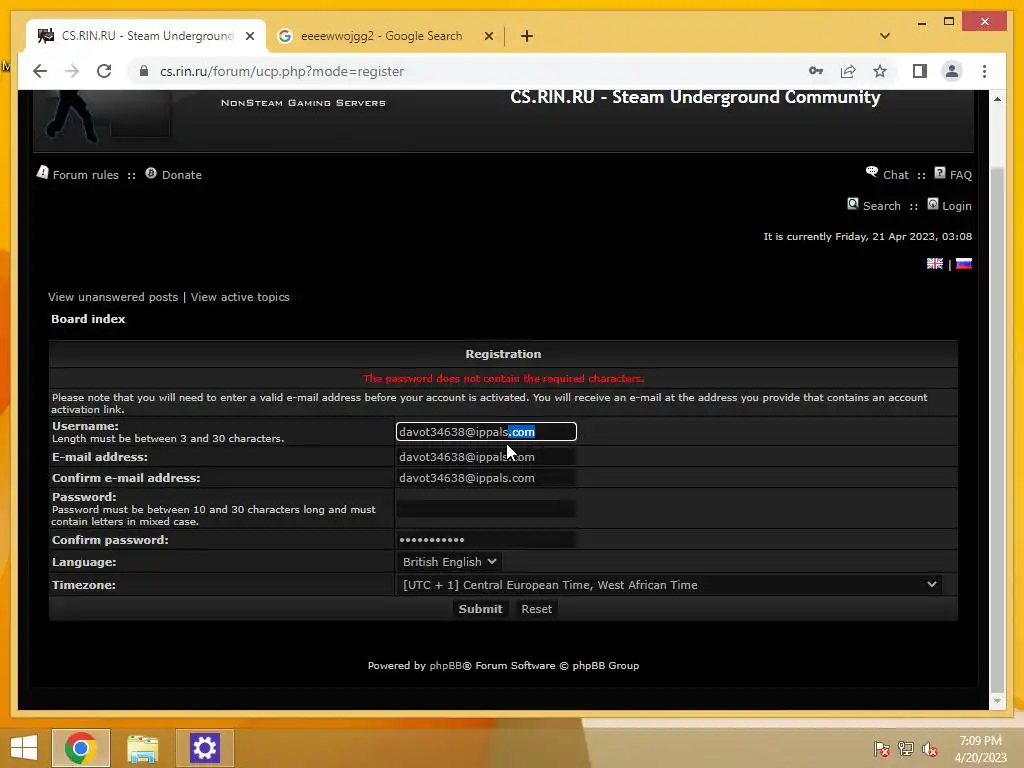The height and width of the screenshot is (768, 1024).
Task: Click the network tray icon
Action: [x=906, y=749]
